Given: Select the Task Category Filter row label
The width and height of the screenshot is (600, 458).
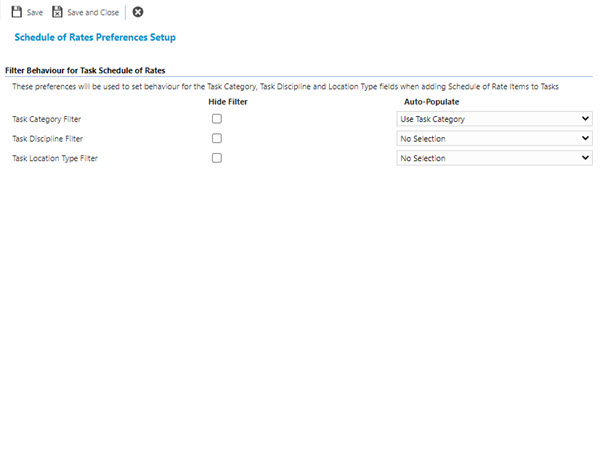Looking at the screenshot, I should point(48,119).
